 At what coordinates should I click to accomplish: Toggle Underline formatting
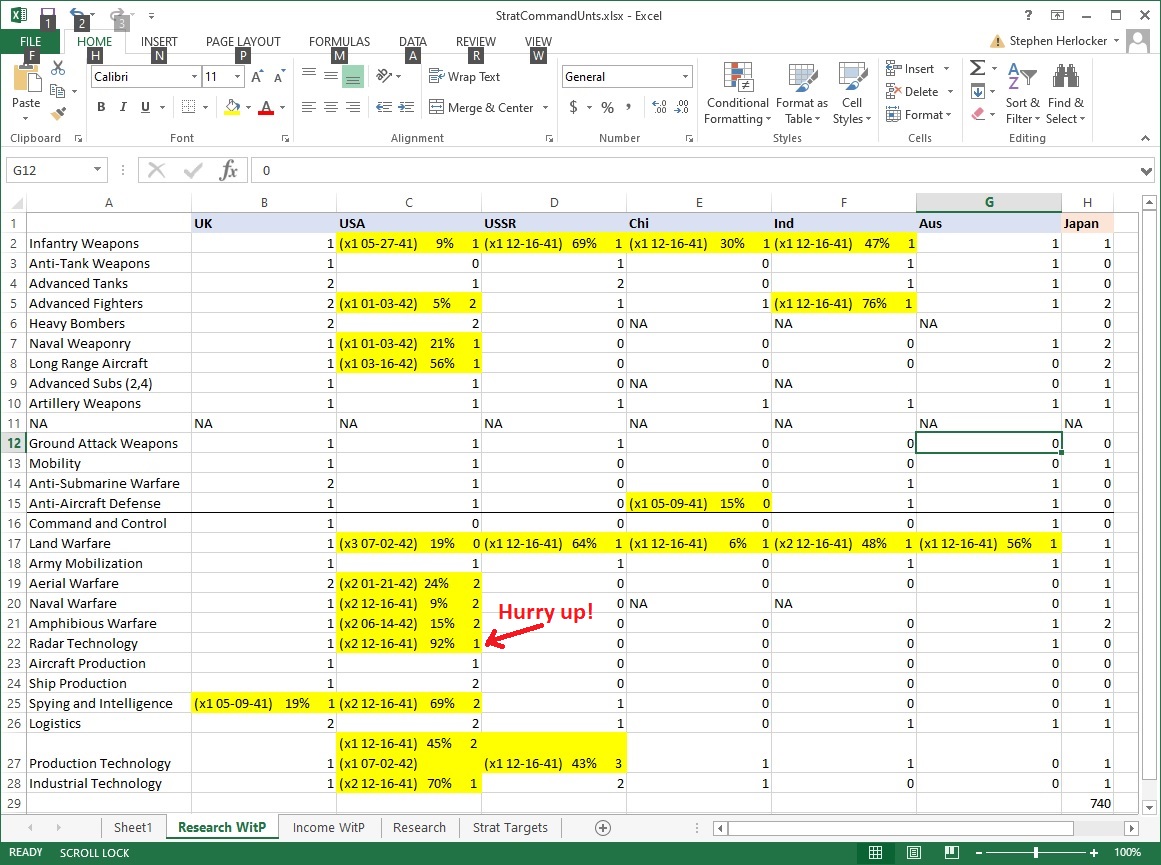point(145,107)
